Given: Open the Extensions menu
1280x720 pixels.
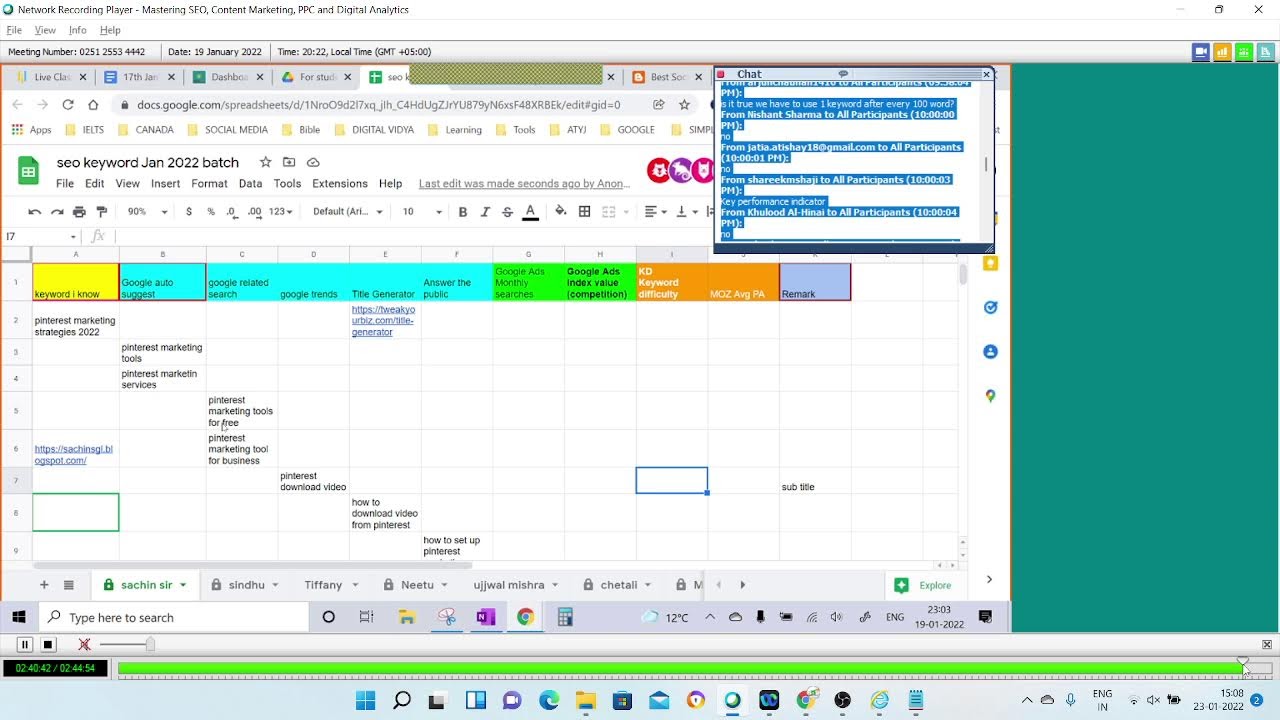Looking at the screenshot, I should tap(339, 184).
